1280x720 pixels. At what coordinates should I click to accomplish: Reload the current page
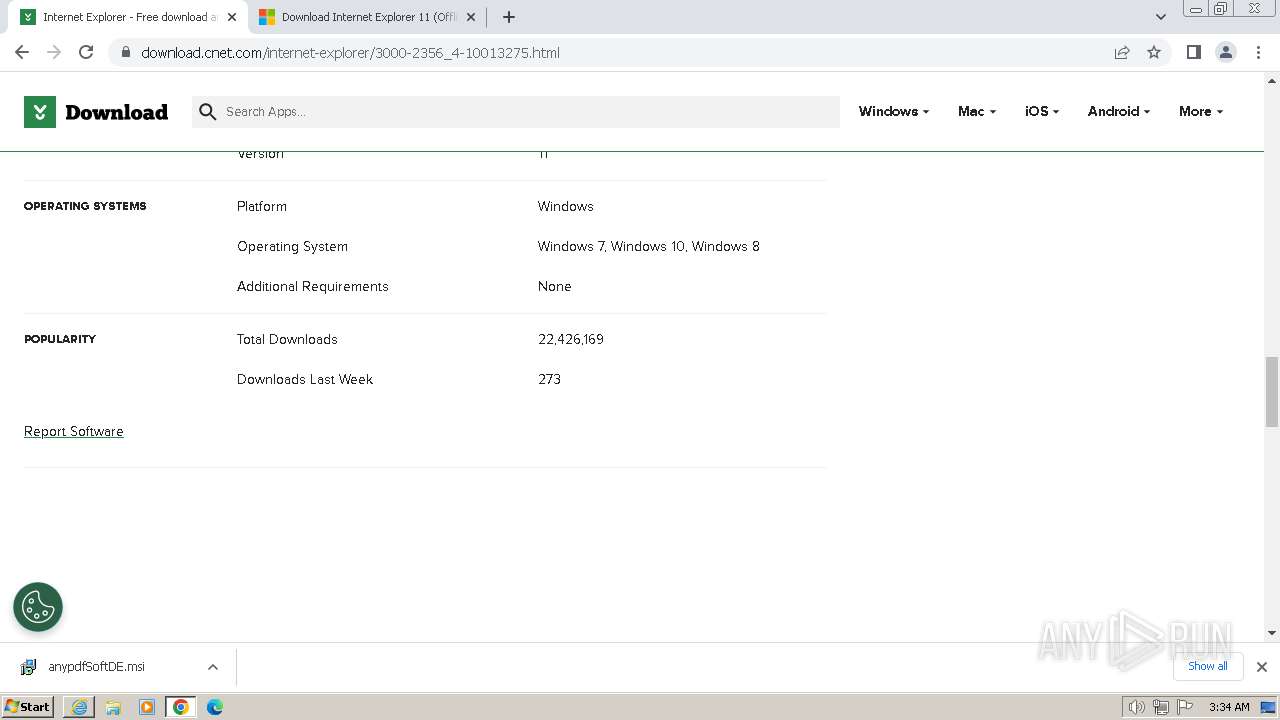[x=86, y=52]
